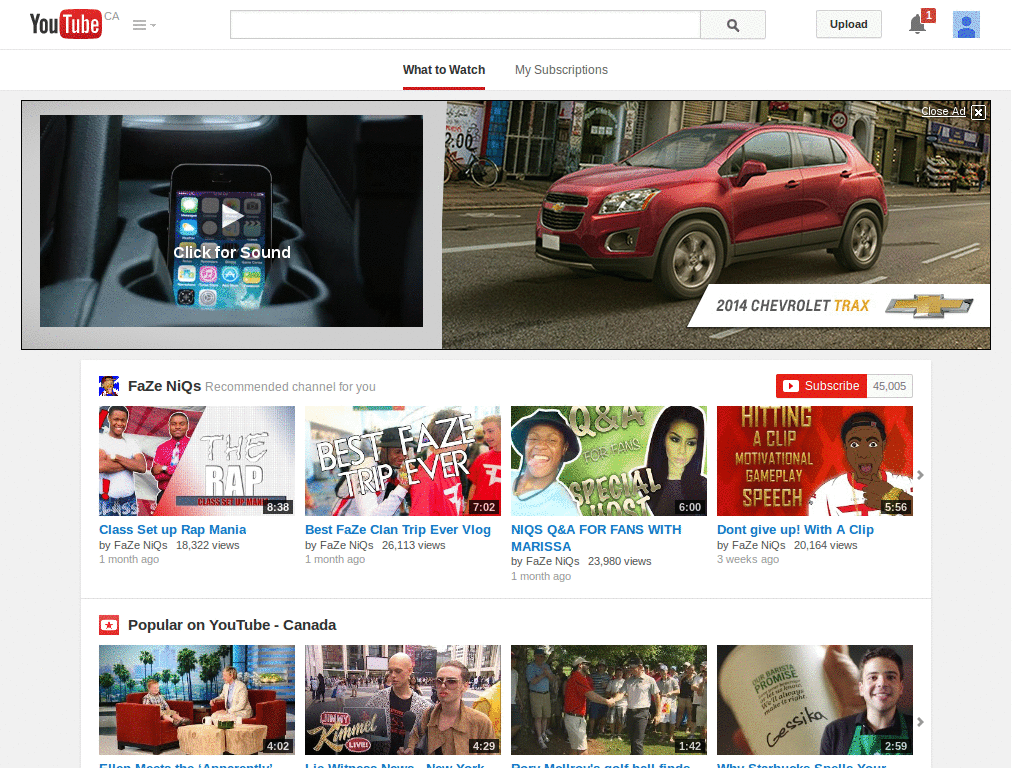Screen dimensions: 1024x768
Task: Click Recommended channel for you text
Action: click(290, 387)
